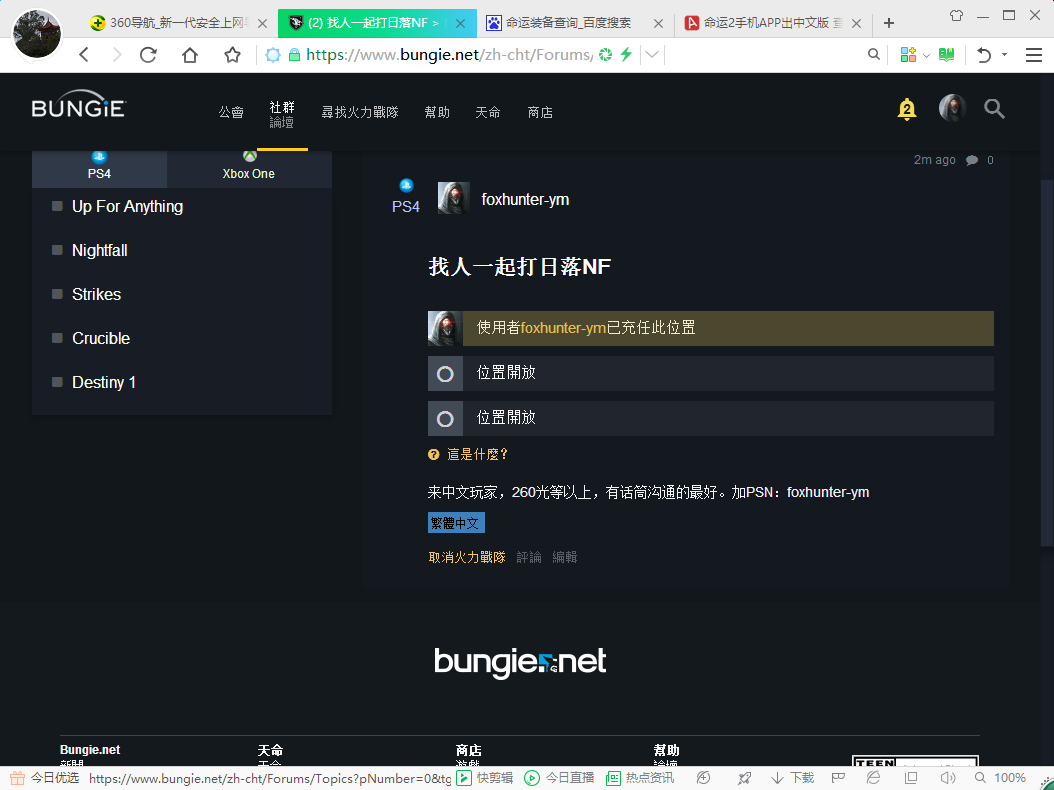The width and height of the screenshot is (1054, 790).
Task: Switch to the 命运装备查询 Baidu tab
Action: pos(575,23)
